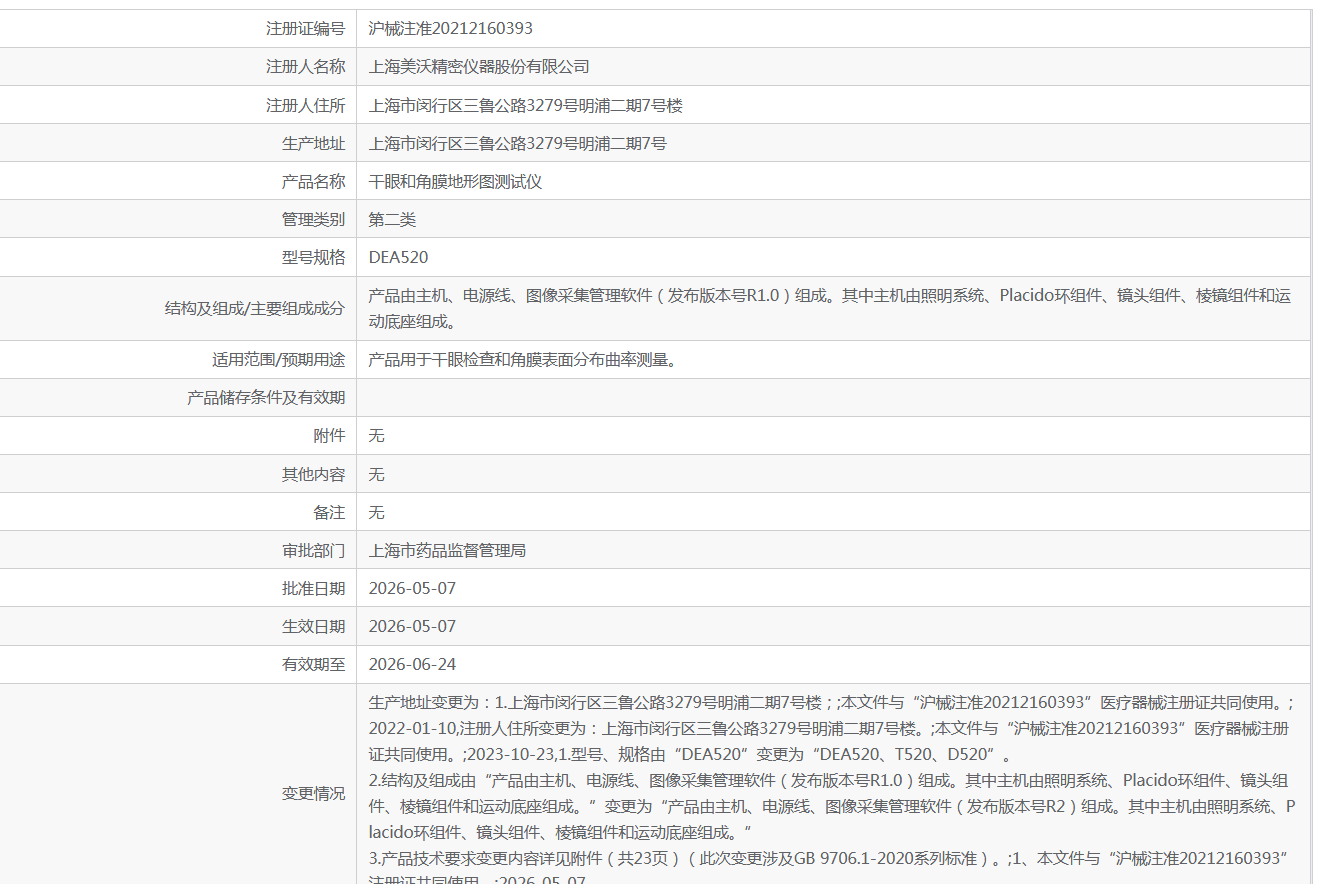Click the 型号规格 label
This screenshot has width=1330, height=884.
314,257
